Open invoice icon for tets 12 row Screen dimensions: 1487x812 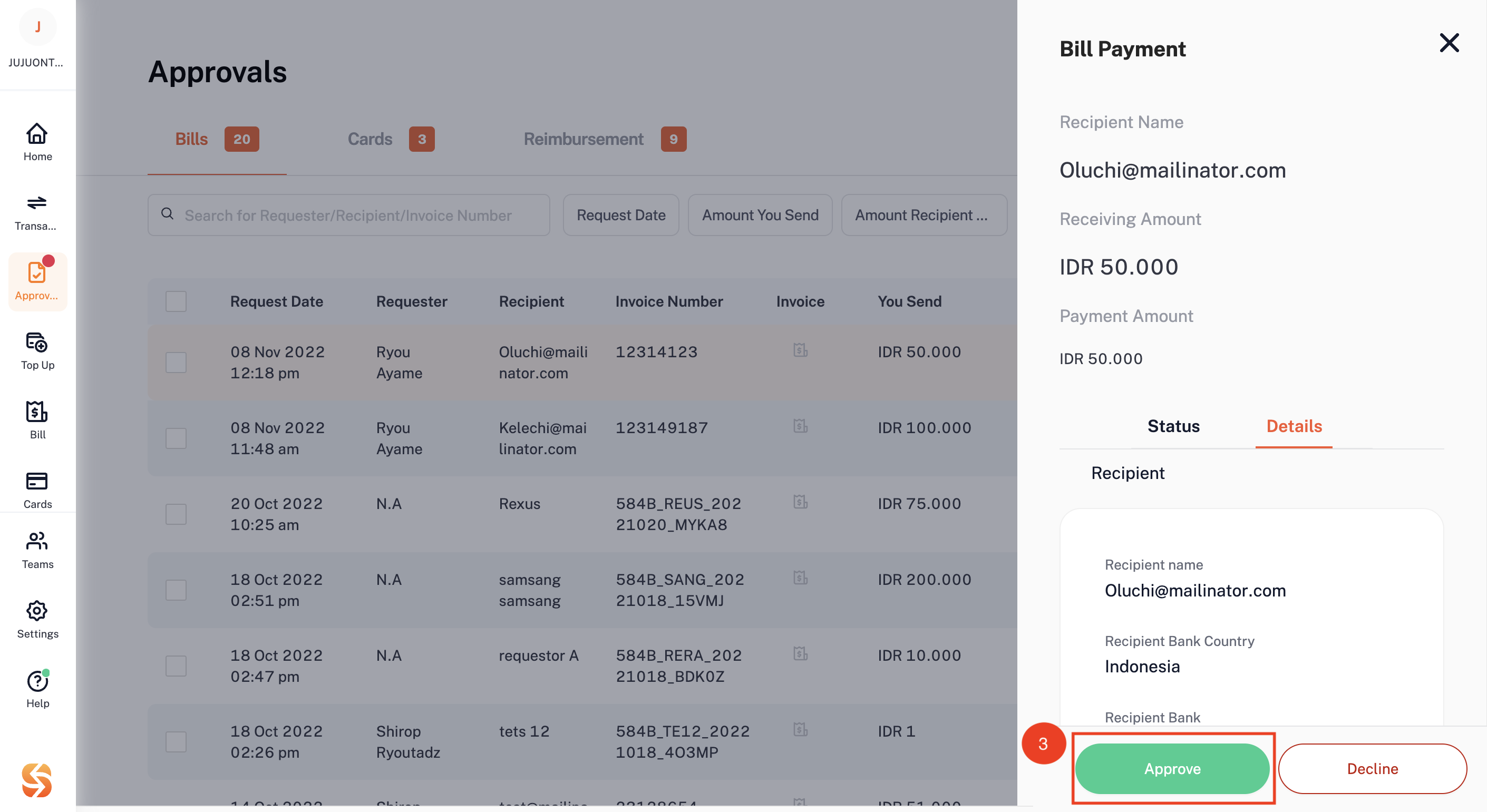[800, 729]
